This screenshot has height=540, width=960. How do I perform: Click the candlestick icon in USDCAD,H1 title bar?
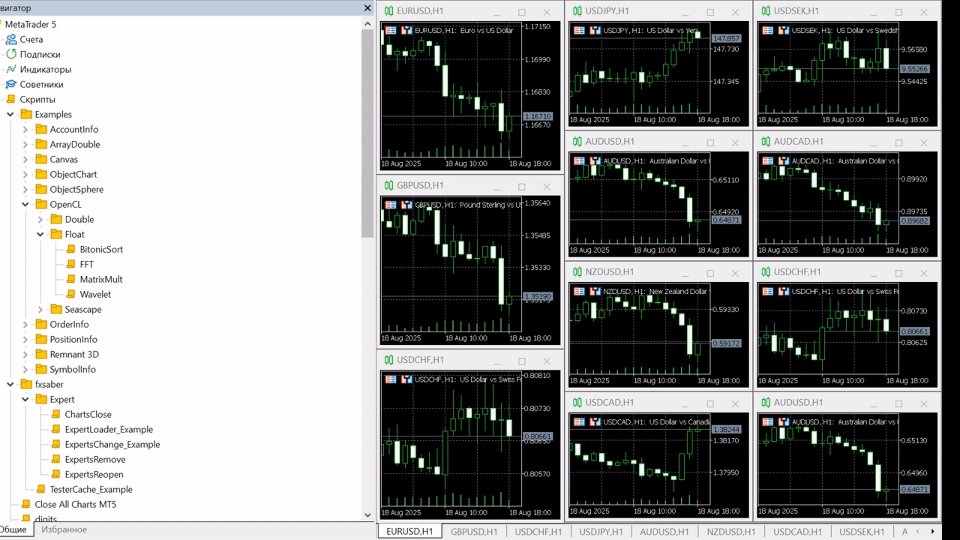[x=577, y=402]
